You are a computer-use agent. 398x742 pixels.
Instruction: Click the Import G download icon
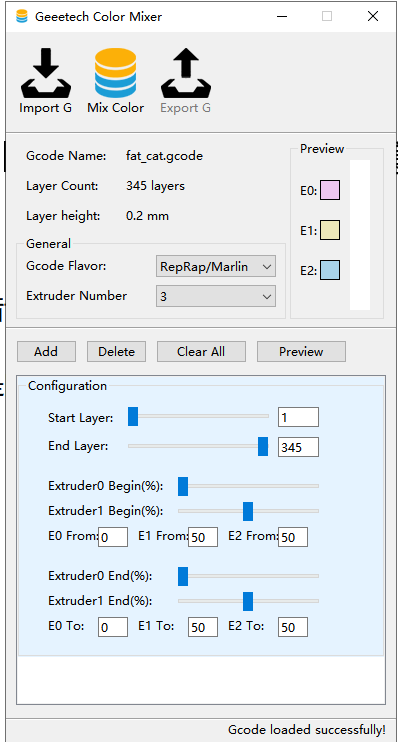46,73
